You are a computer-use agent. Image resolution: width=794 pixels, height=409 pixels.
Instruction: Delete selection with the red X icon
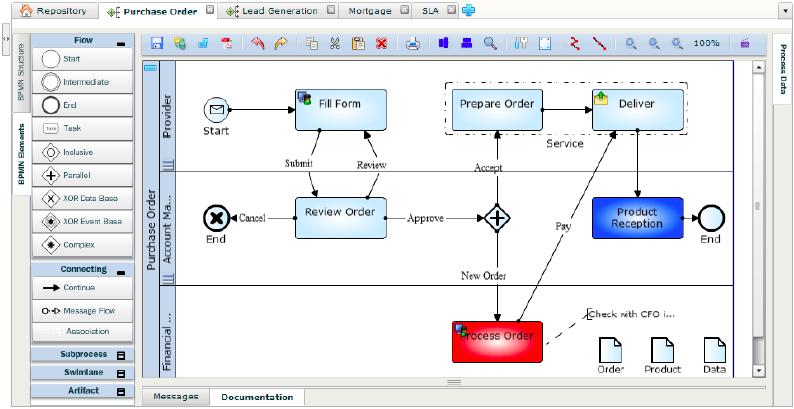tap(381, 44)
